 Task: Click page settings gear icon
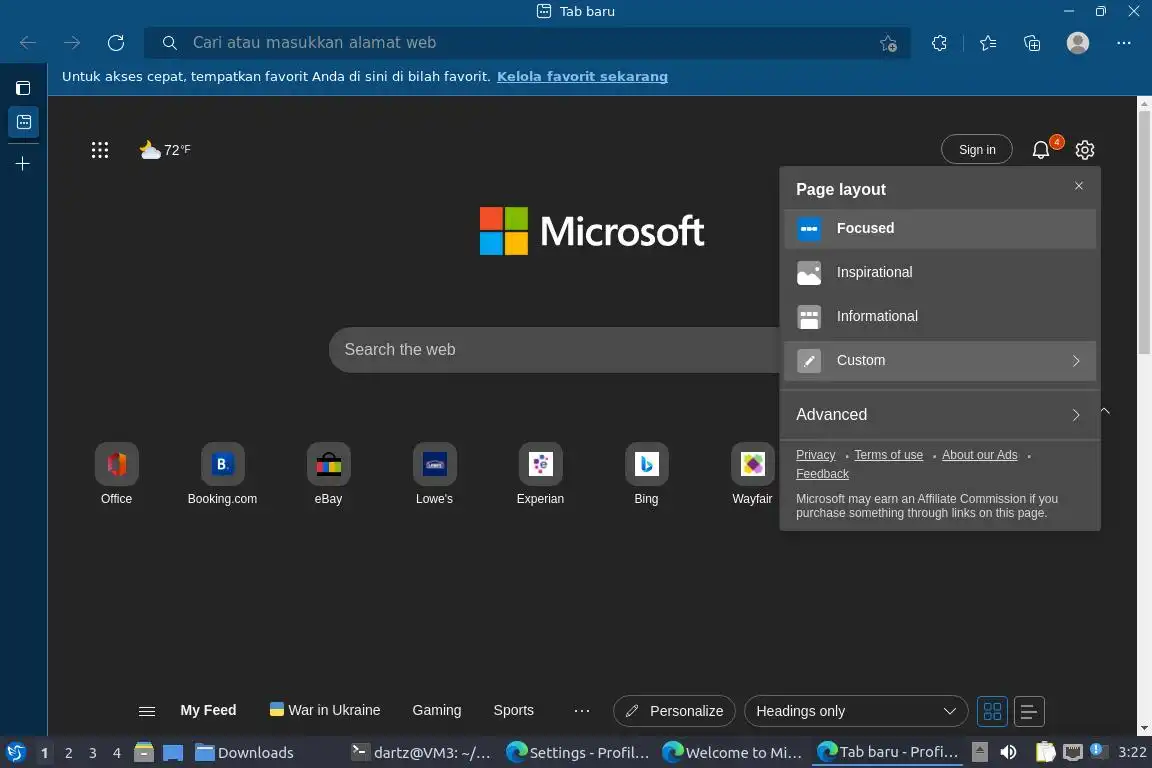(1085, 150)
